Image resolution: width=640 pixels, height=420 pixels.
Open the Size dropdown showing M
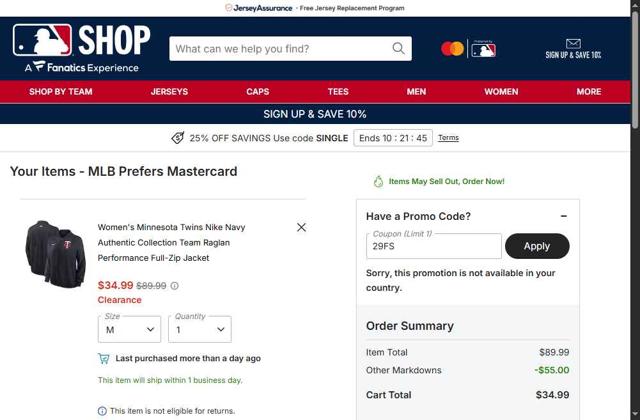129,329
